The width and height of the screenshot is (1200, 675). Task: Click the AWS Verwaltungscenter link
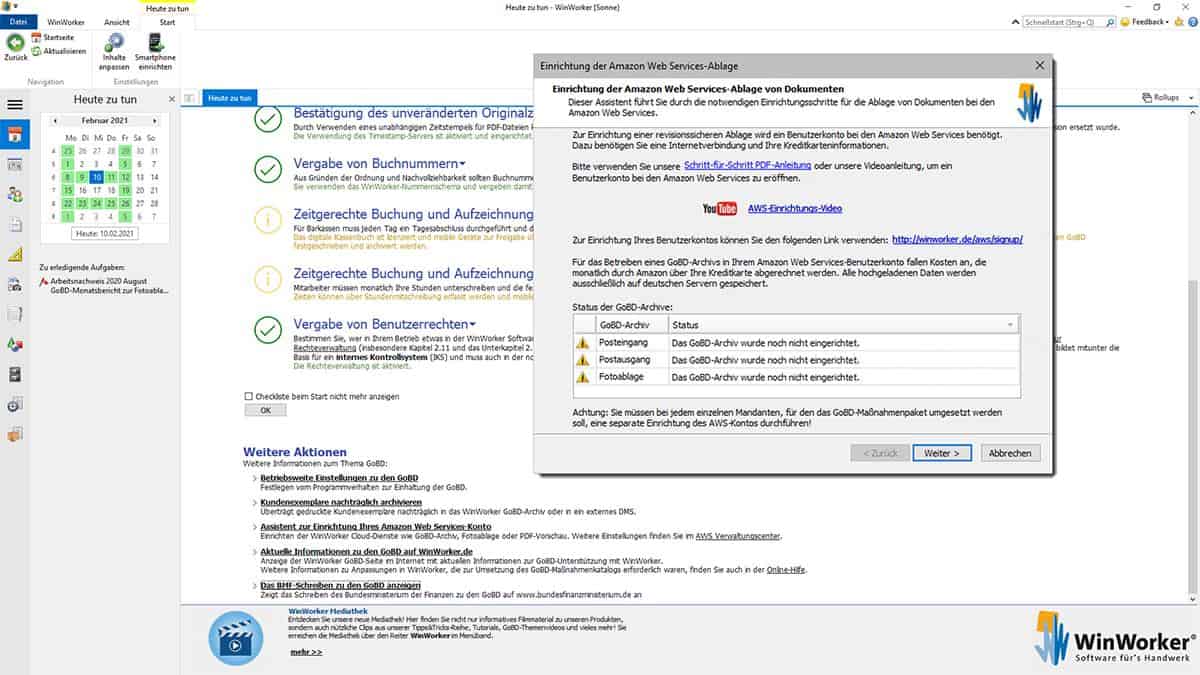(x=738, y=536)
